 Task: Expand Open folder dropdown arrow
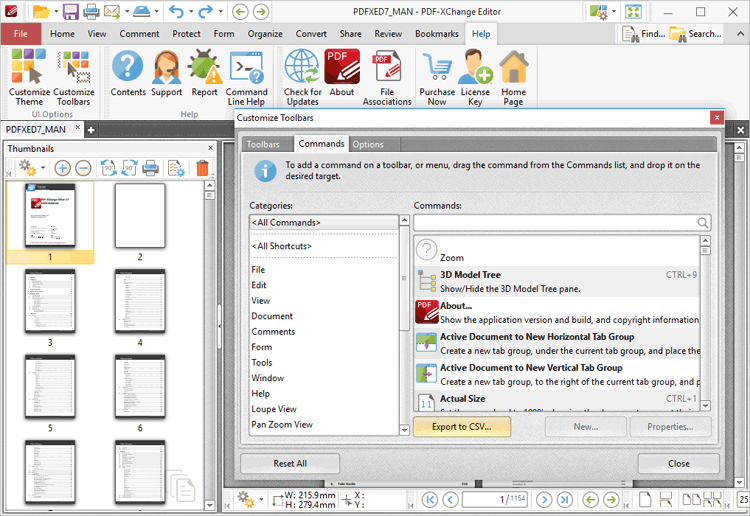tap(56, 11)
